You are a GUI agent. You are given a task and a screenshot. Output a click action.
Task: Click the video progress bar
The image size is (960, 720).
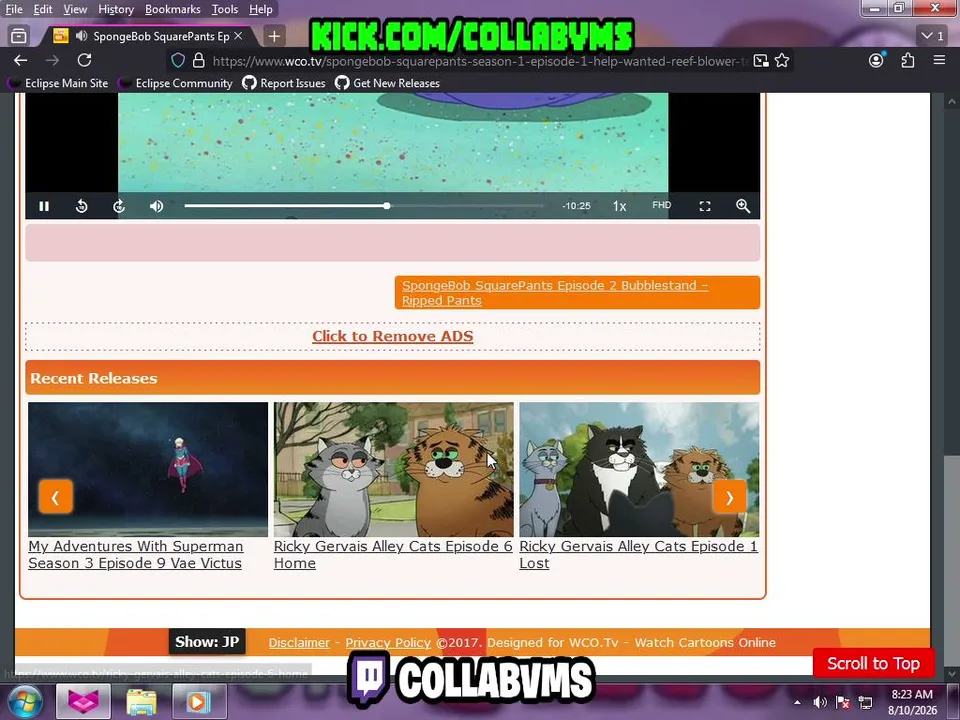click(x=364, y=206)
